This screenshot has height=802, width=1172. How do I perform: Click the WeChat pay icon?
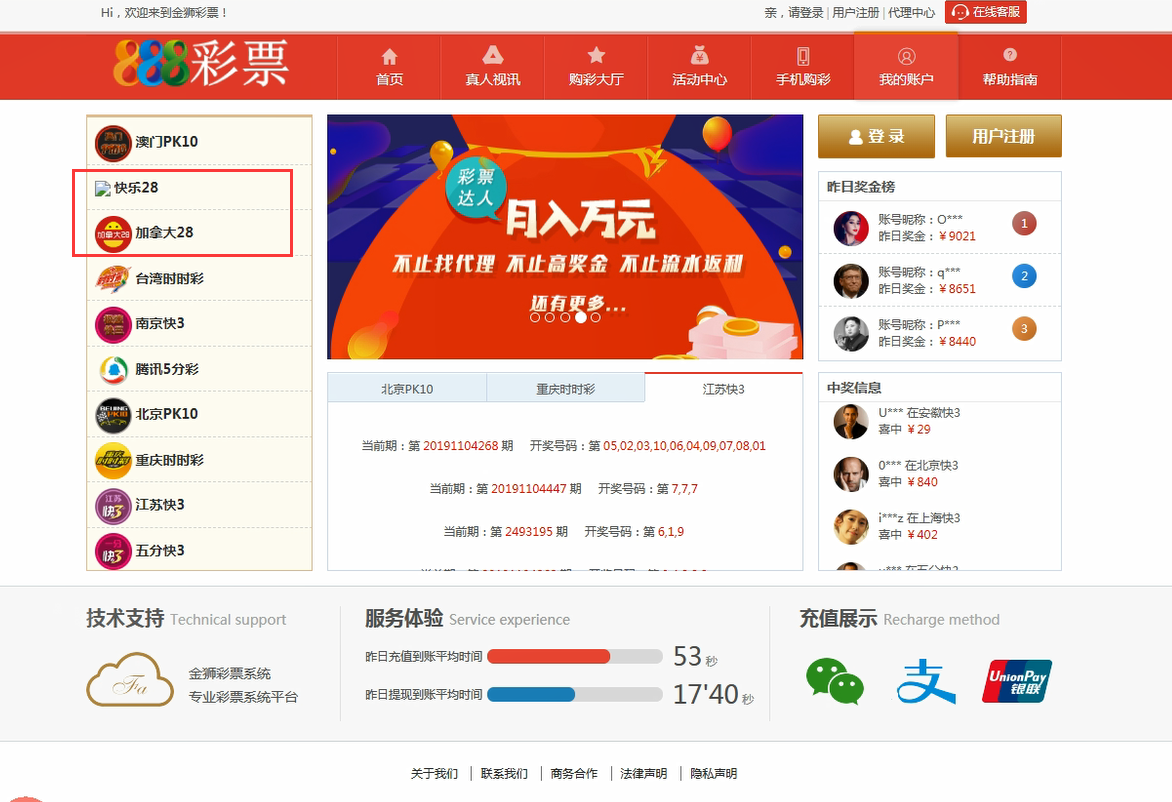[835, 681]
